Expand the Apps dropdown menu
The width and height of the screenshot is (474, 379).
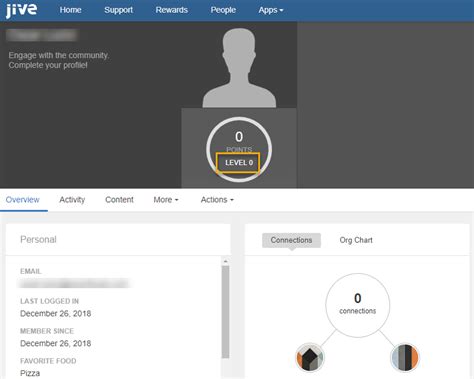(271, 10)
